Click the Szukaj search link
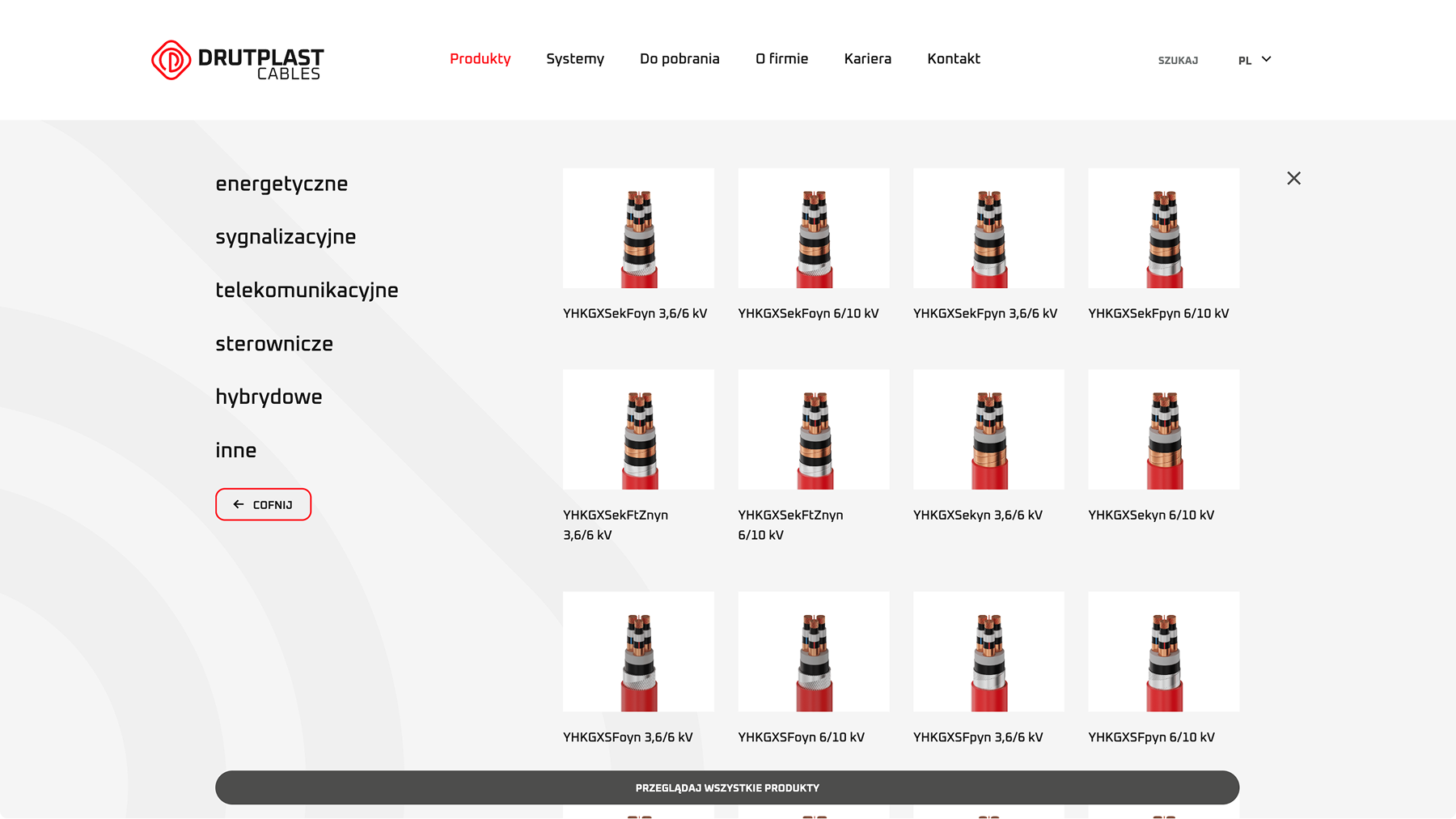The image size is (1456, 819). click(x=1178, y=61)
